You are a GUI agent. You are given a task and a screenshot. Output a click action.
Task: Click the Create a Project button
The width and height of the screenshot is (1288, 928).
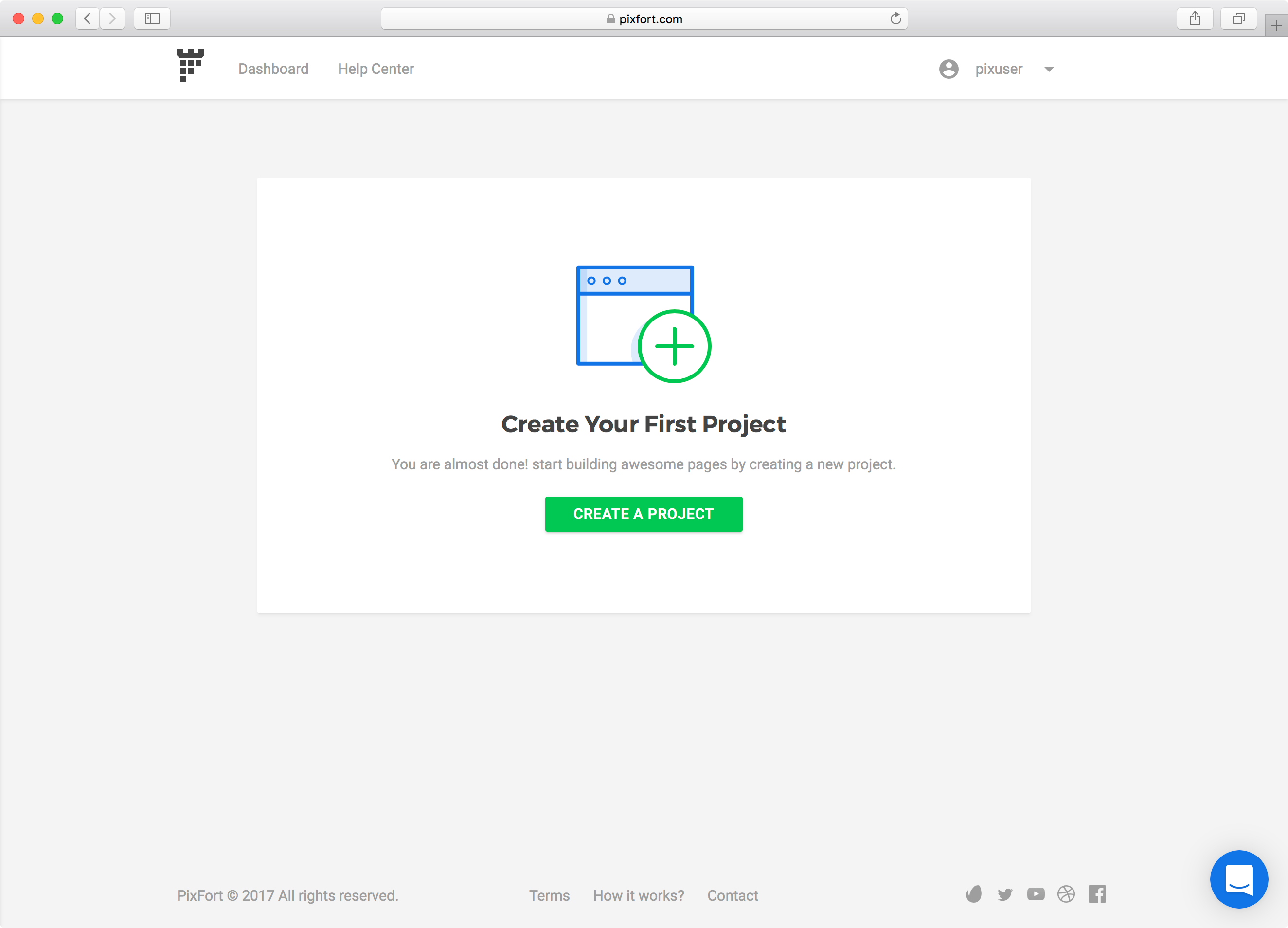(x=644, y=514)
